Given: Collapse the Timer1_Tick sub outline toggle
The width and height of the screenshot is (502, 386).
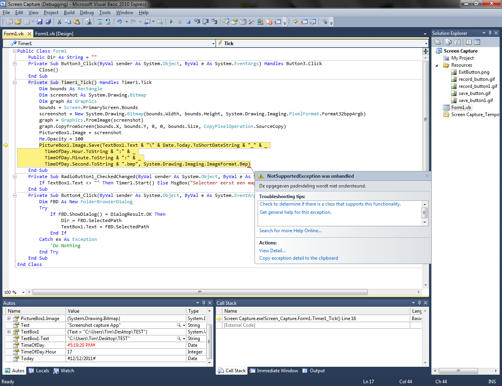Looking at the screenshot, I should (15, 82).
